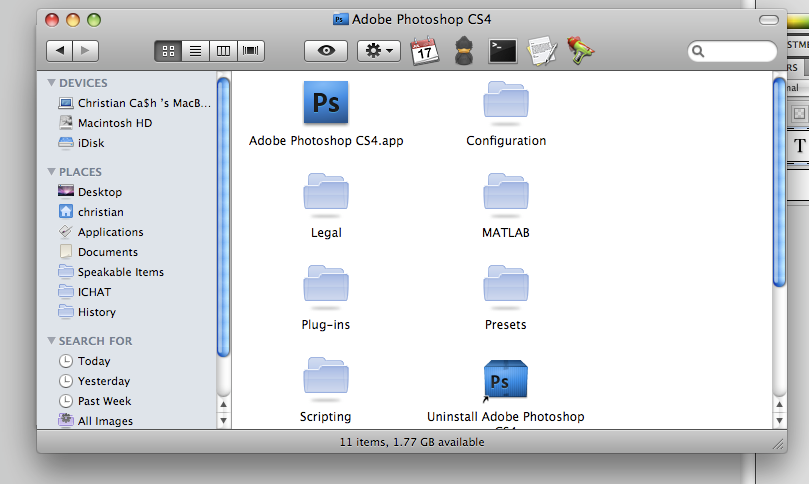Viewport: 809px width, 484px height.
Task: Click the sidebar scroll up arrow
Action: [223, 404]
